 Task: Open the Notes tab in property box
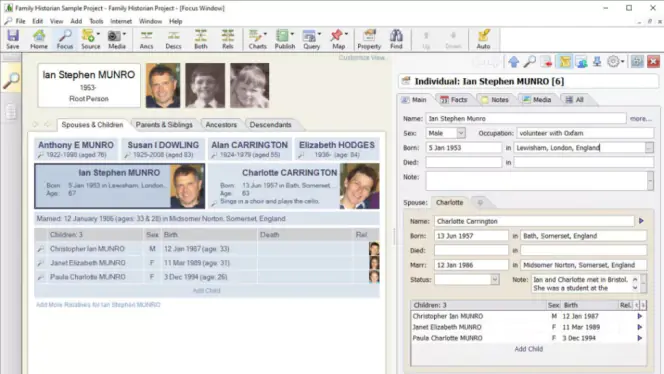point(494,100)
